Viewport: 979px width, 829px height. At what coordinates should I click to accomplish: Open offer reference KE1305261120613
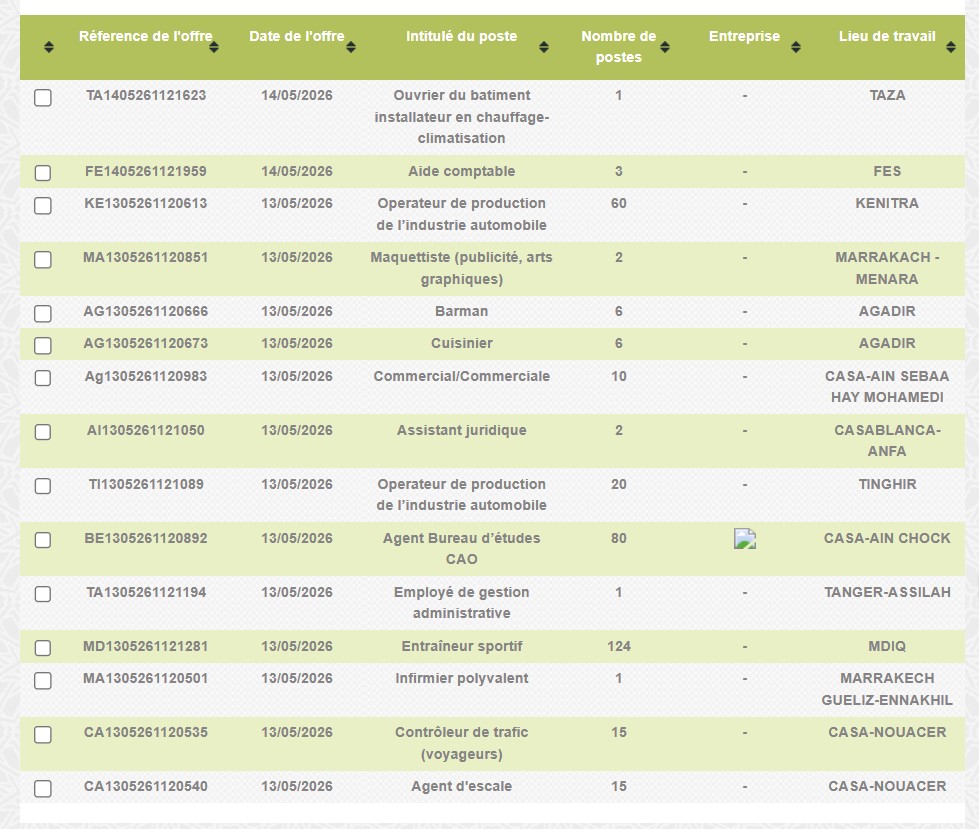pyautogui.click(x=146, y=204)
